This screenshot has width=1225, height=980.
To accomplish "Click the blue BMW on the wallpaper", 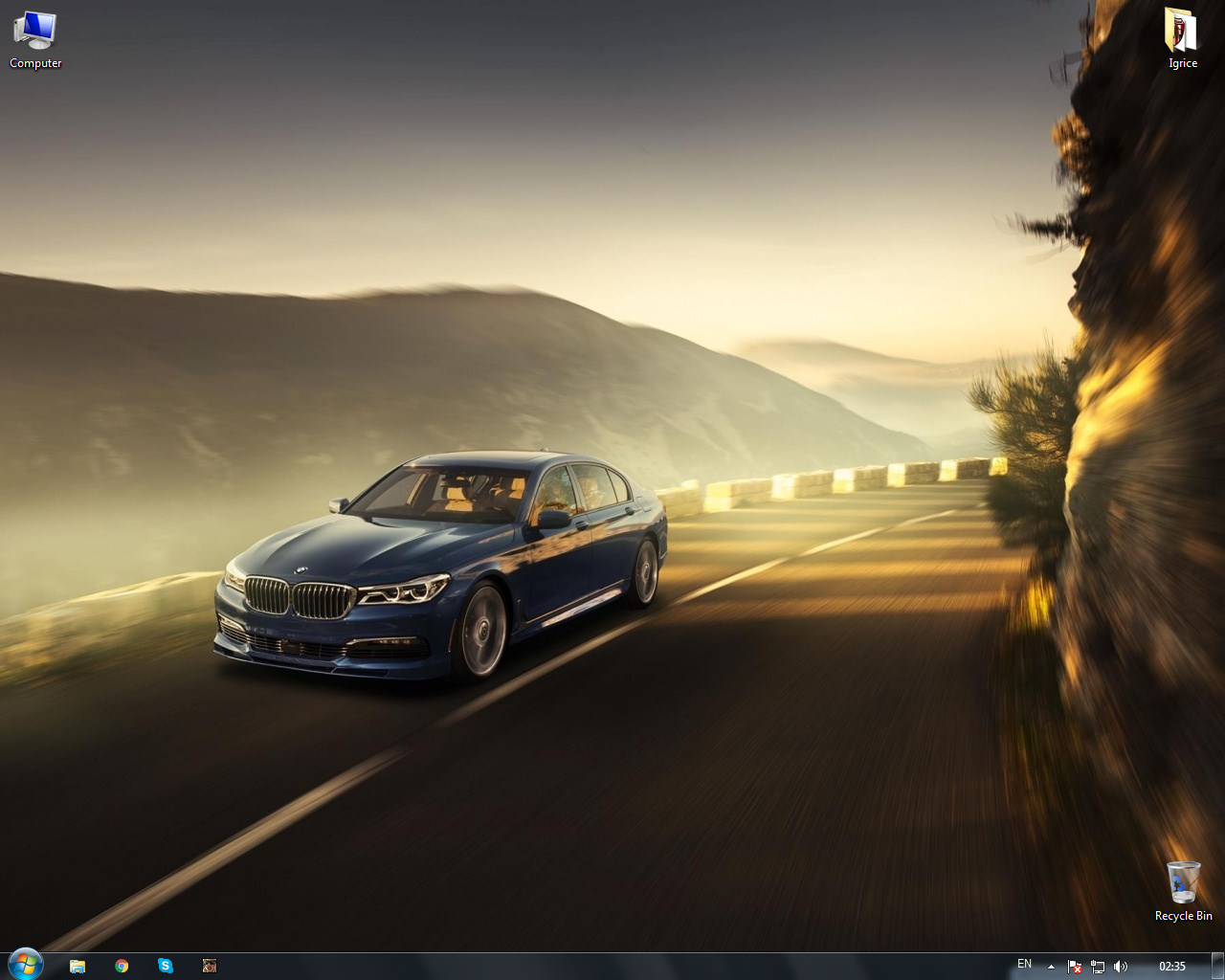I will click(440, 565).
